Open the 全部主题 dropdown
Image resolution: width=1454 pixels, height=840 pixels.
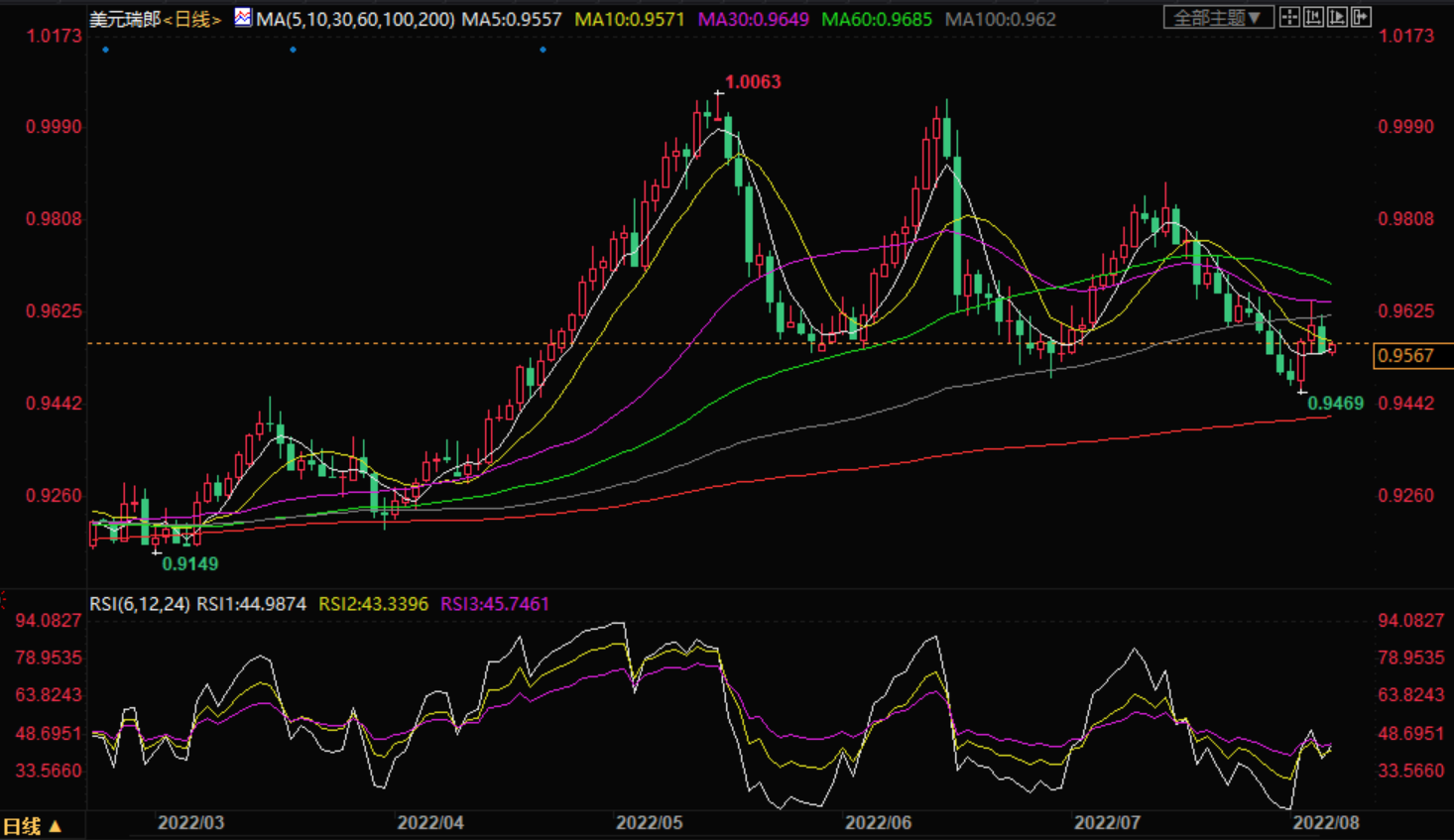pos(1217,18)
